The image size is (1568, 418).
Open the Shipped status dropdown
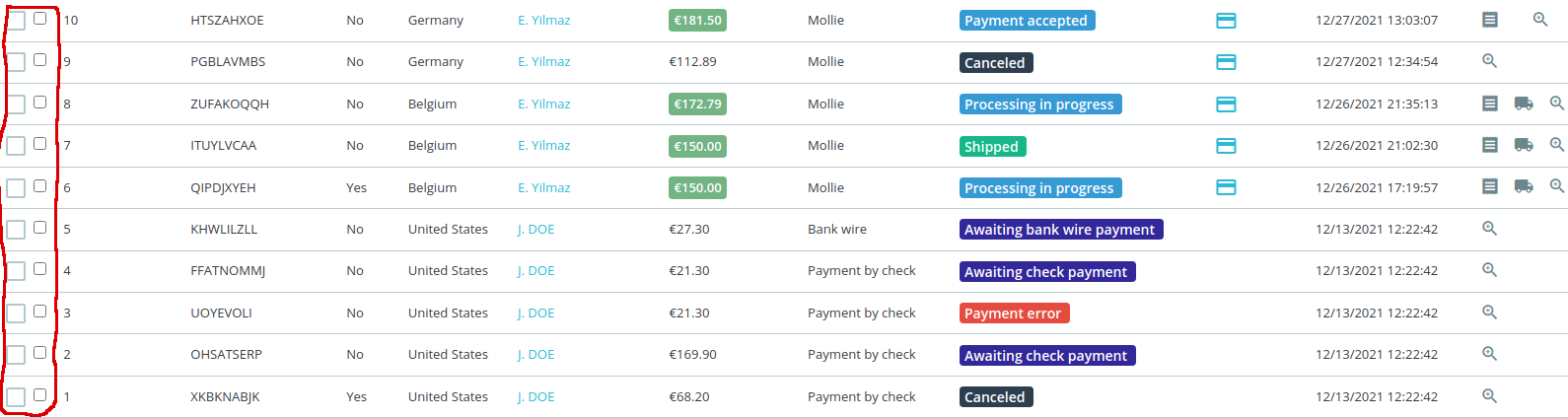[x=991, y=146]
